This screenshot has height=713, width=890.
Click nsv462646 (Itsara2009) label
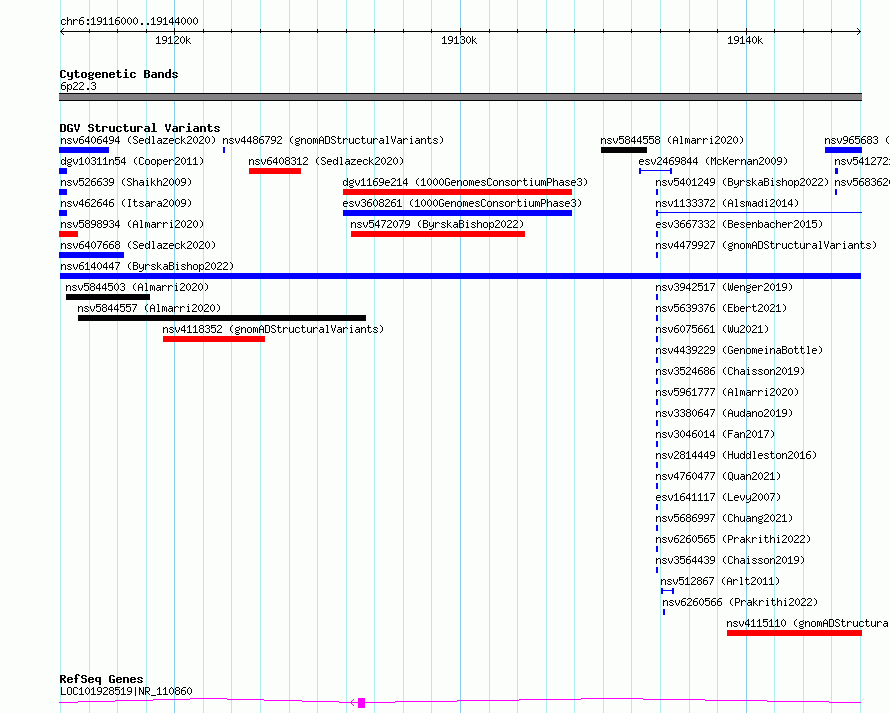coord(126,203)
